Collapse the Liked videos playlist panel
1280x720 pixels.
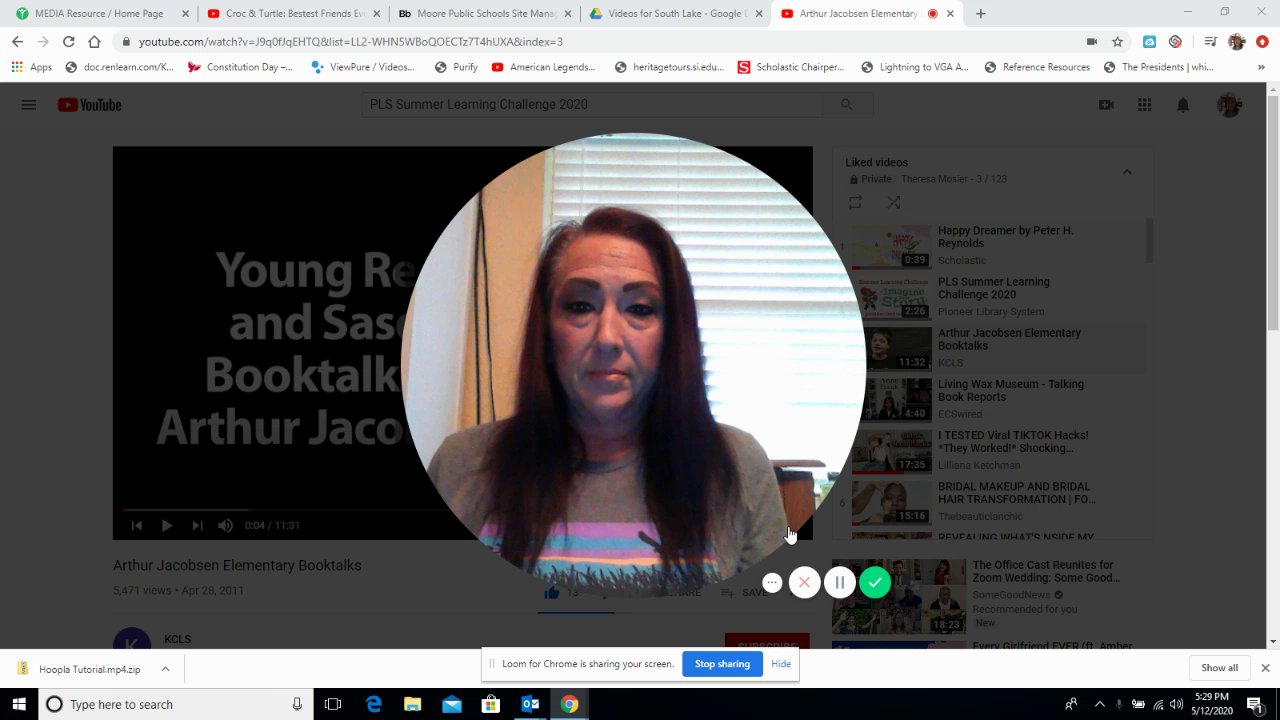click(x=1127, y=172)
